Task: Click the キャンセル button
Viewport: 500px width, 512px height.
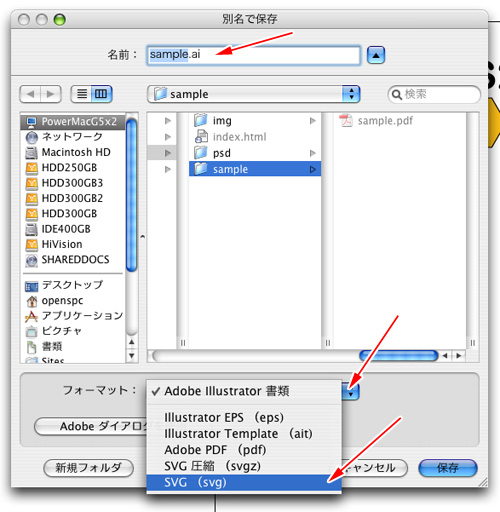Action: coord(374,468)
